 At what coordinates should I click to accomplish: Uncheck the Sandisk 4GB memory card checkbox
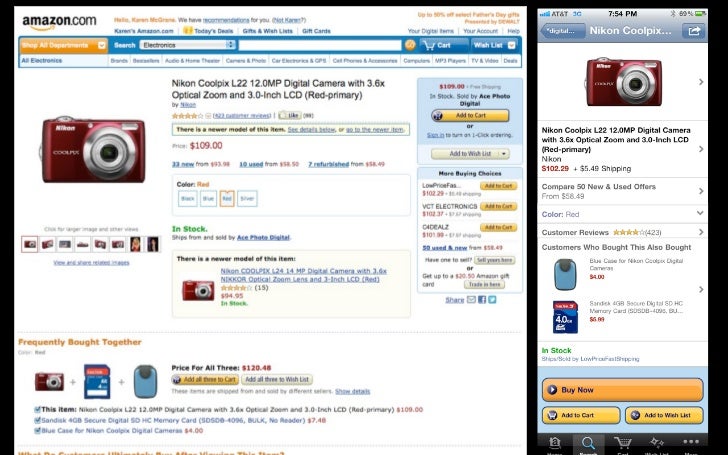[x=37, y=420]
